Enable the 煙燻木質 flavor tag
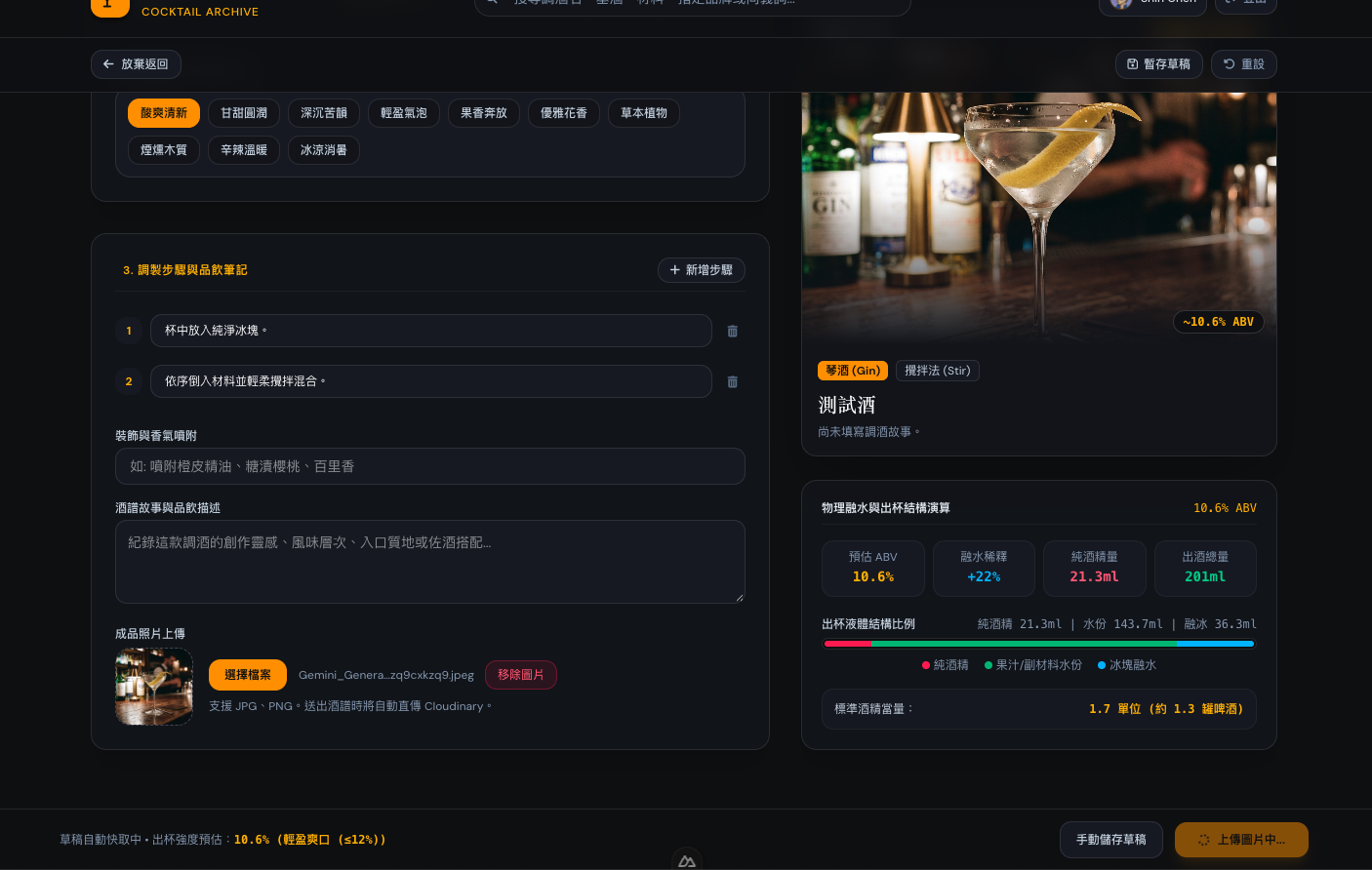 click(164, 150)
